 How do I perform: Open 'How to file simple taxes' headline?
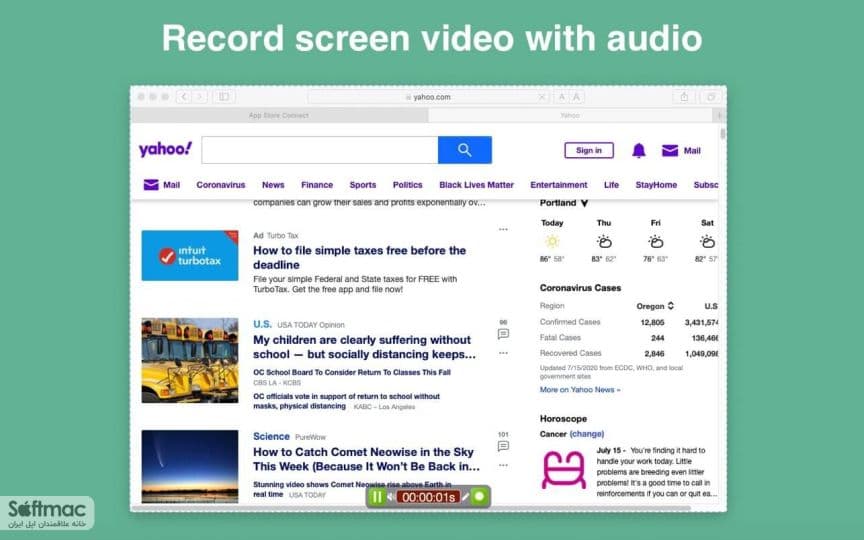tap(359, 257)
